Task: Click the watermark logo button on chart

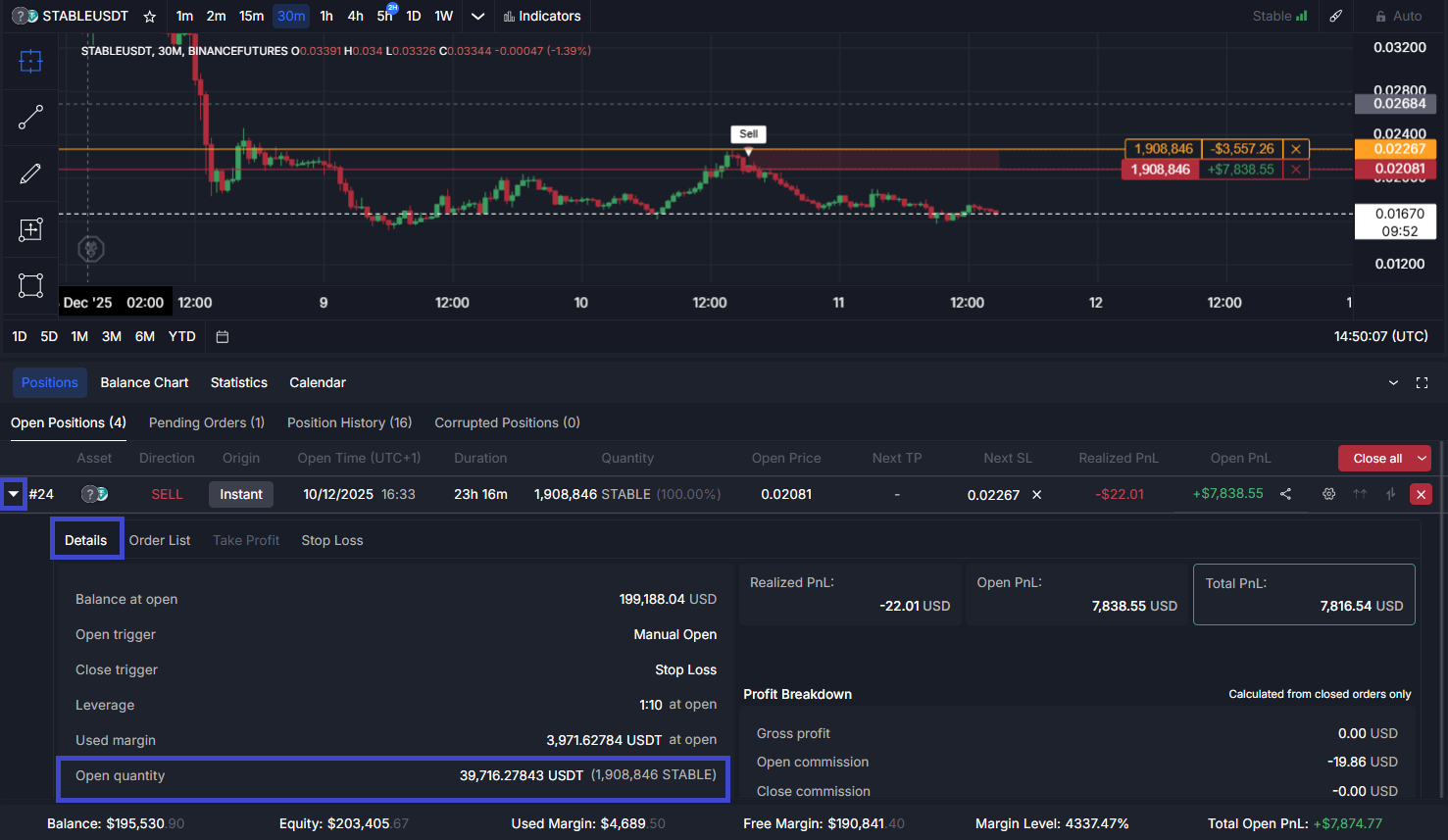Action: click(91, 249)
